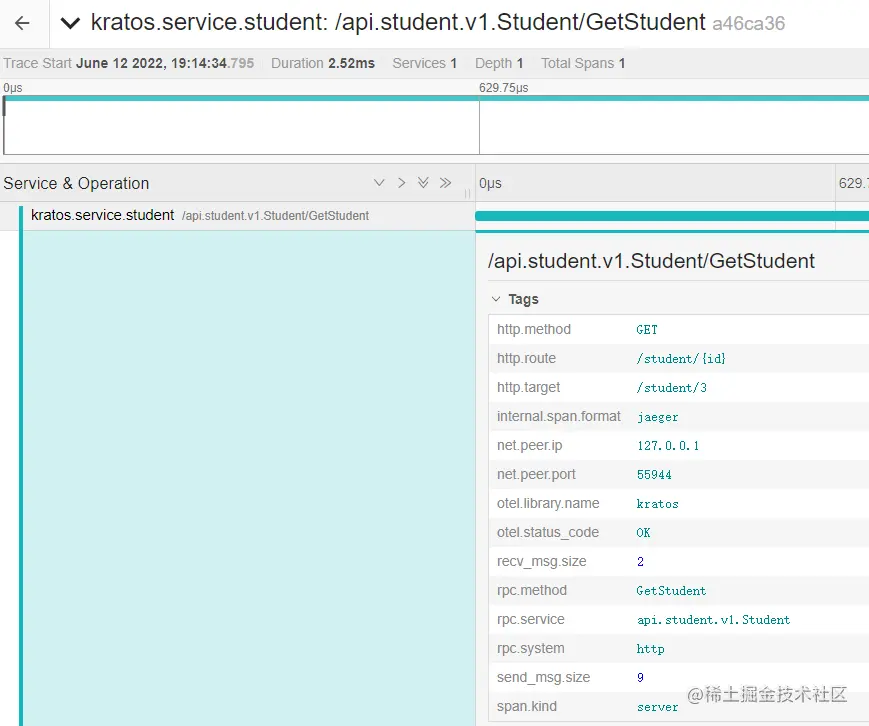Click the recv_msg.size tag row

(679, 561)
